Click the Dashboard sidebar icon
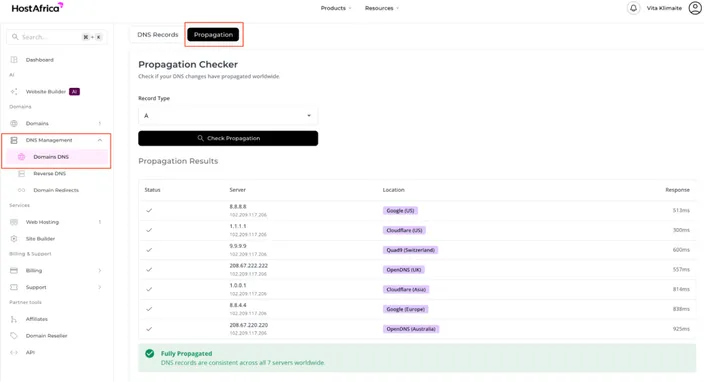Screen dimensions: 704x382 click(x=14, y=60)
